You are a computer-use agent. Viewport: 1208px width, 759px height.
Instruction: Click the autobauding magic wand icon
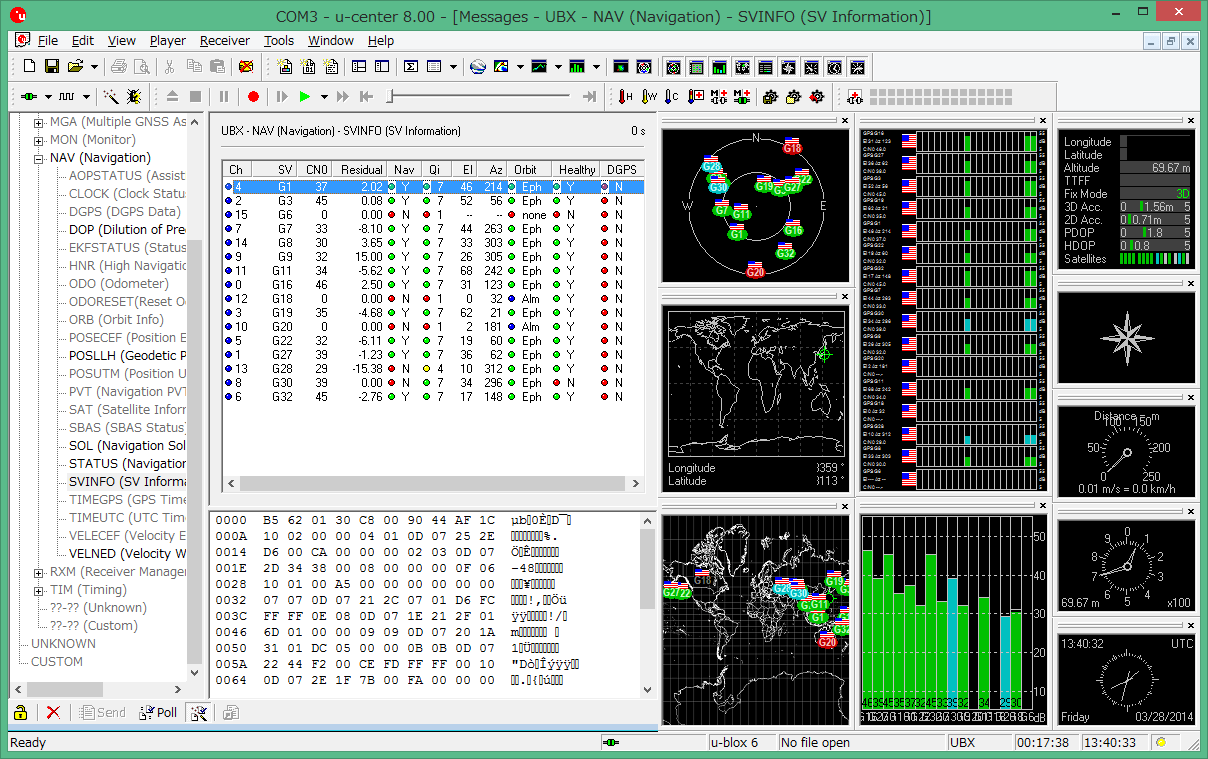coord(110,97)
